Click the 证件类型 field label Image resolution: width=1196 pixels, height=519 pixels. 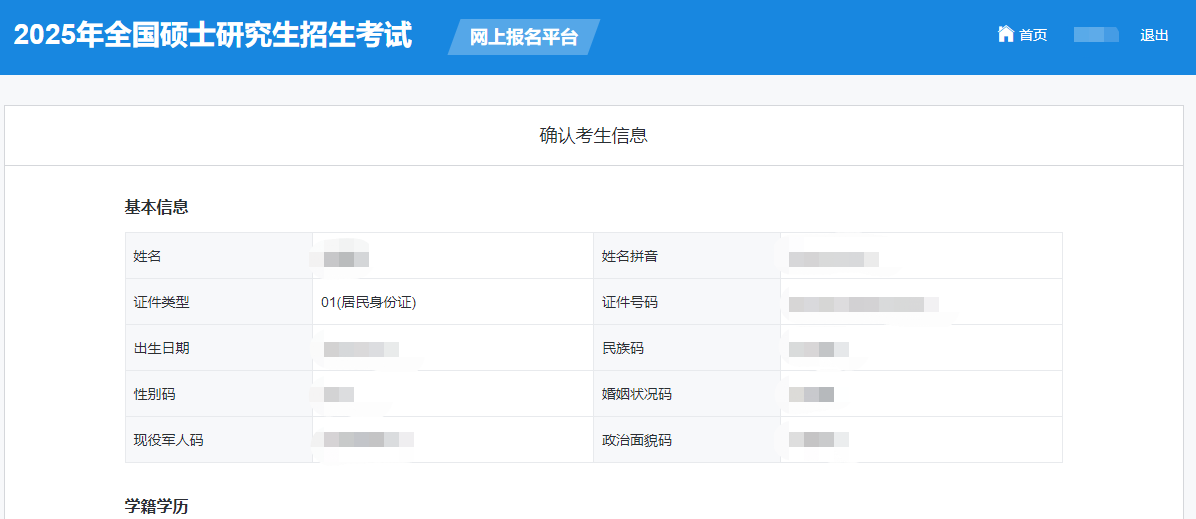(161, 302)
